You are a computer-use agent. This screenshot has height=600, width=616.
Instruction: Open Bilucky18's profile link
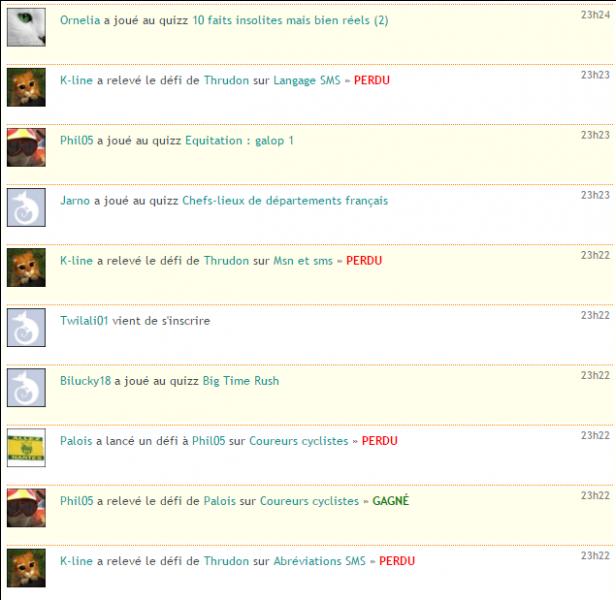pos(85,381)
